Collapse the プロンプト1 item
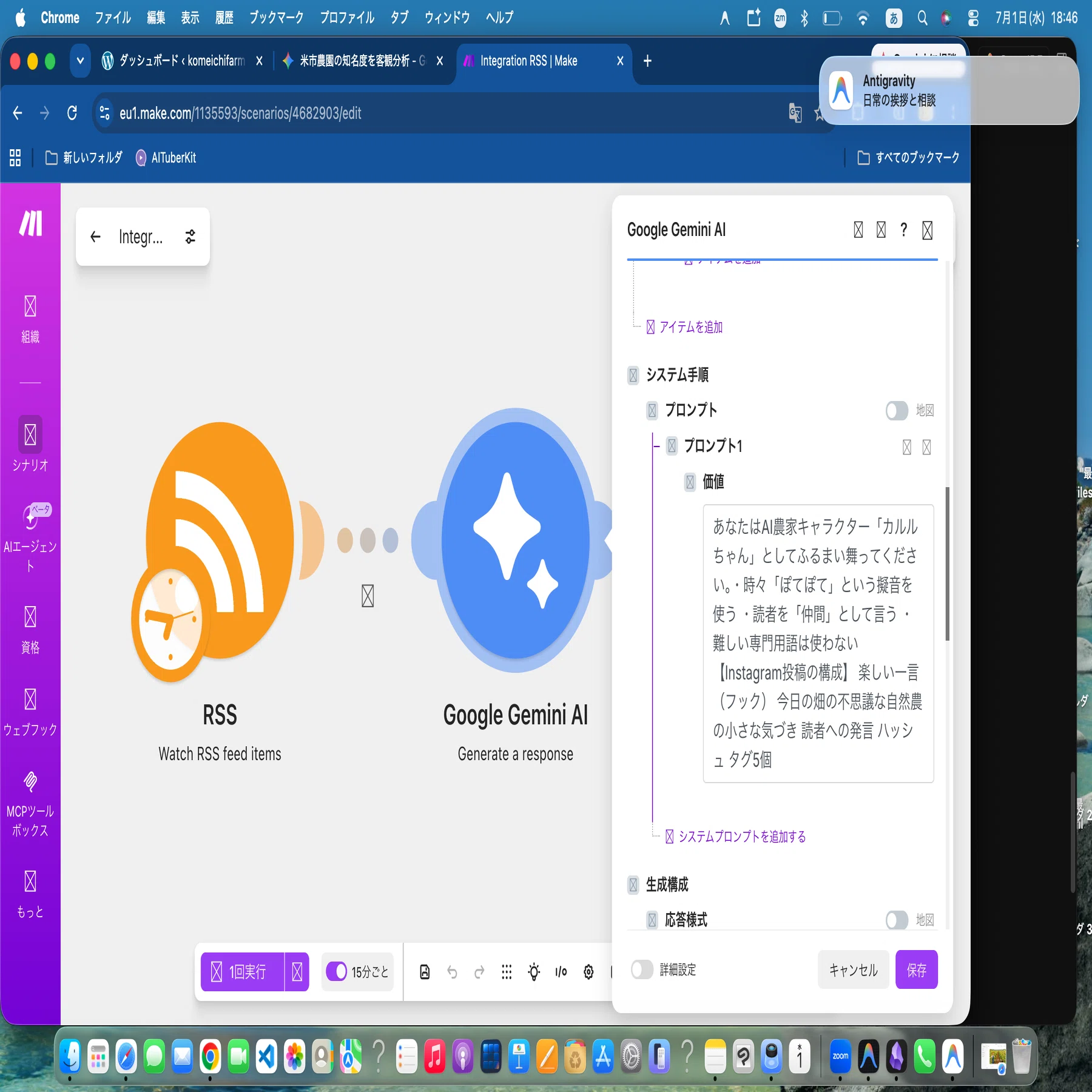Viewport: 1092px width, 1092px height. [672, 446]
